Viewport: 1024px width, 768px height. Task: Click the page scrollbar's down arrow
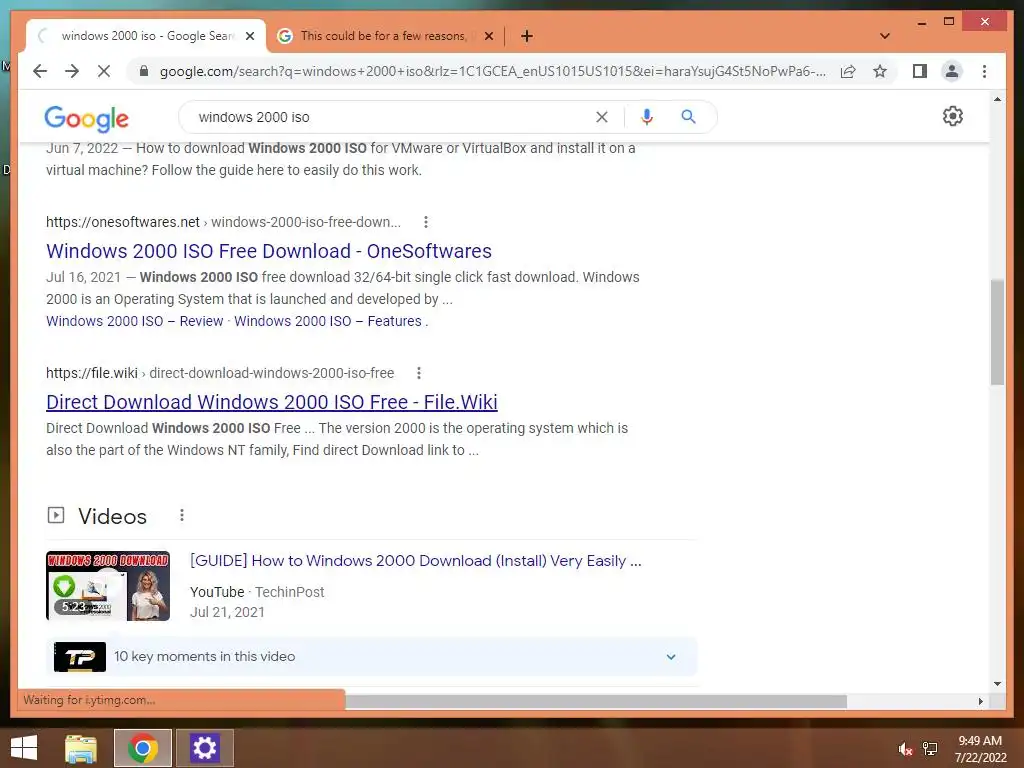click(997, 684)
